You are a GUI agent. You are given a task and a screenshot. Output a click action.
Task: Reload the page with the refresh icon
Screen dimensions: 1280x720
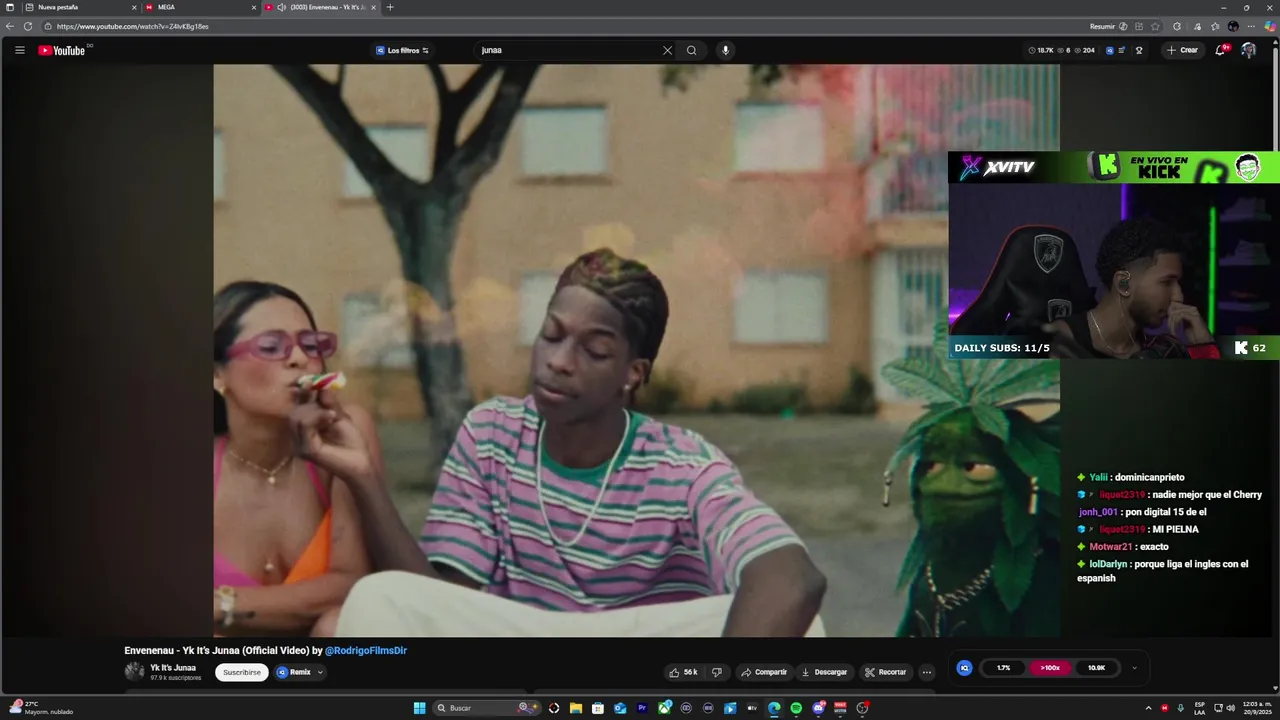(x=28, y=26)
